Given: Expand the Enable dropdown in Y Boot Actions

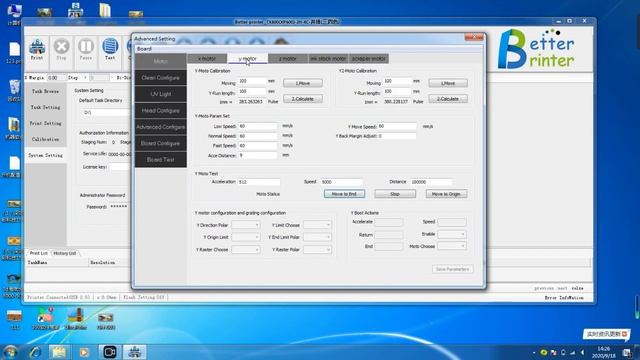Looking at the screenshot, I should pyautogui.click(x=452, y=234).
